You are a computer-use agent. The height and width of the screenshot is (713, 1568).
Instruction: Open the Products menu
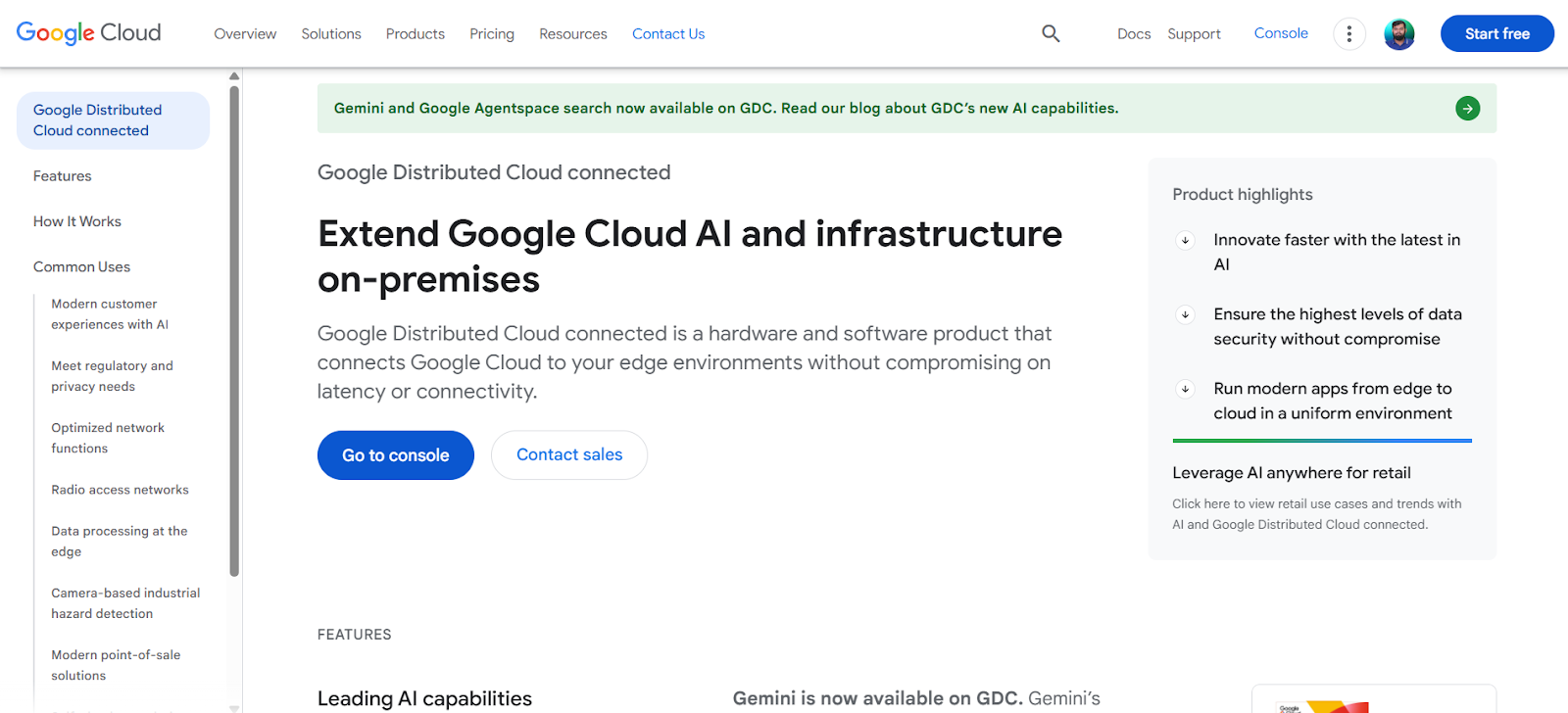(415, 34)
